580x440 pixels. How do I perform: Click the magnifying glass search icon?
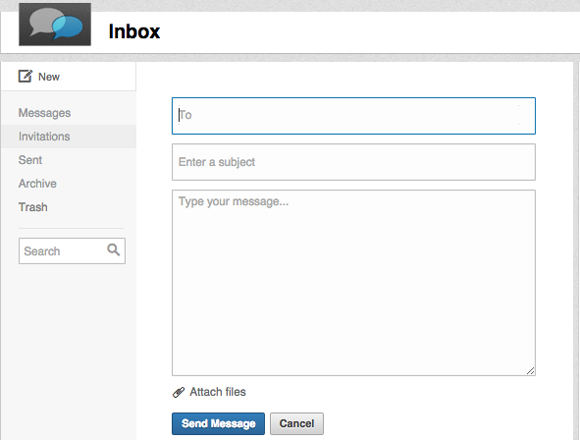click(x=114, y=250)
